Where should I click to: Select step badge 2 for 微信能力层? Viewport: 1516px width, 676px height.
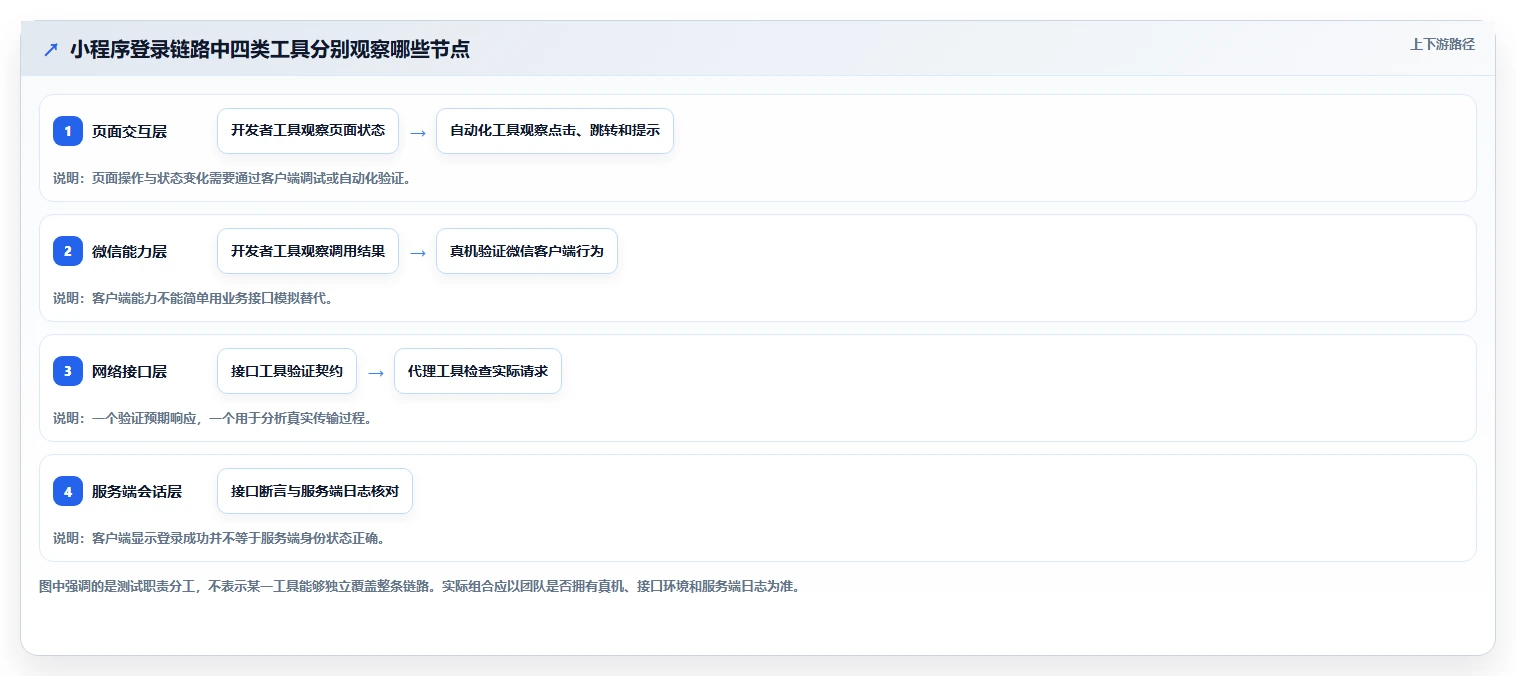pos(68,251)
